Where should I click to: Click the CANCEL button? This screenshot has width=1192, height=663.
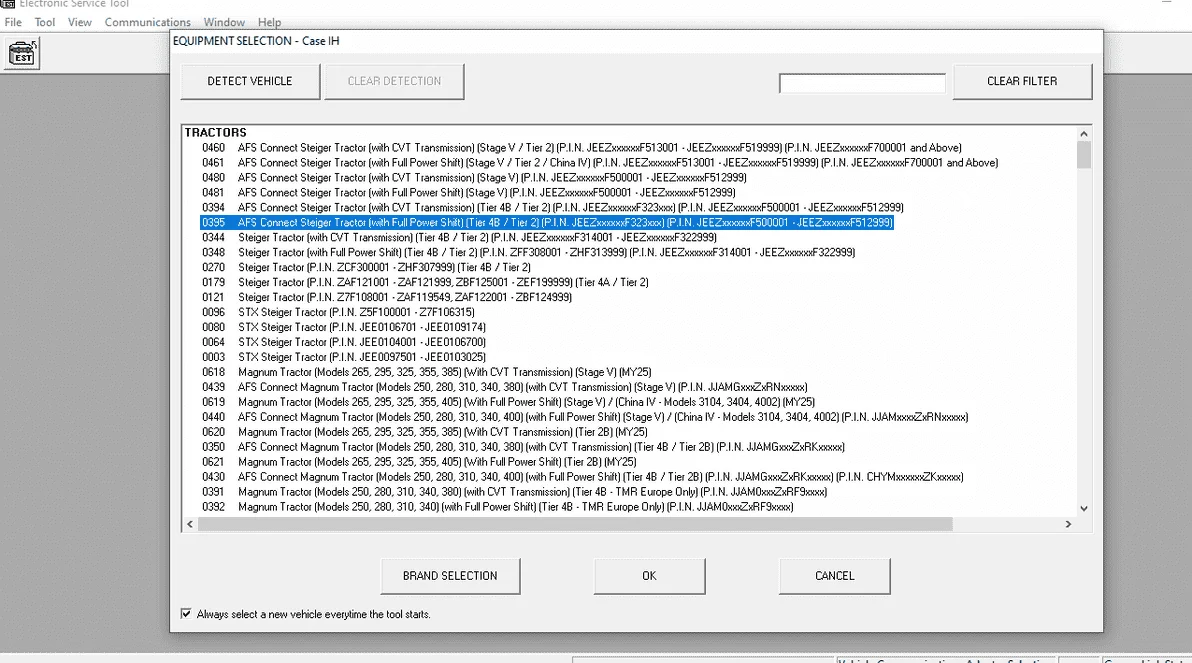point(834,576)
